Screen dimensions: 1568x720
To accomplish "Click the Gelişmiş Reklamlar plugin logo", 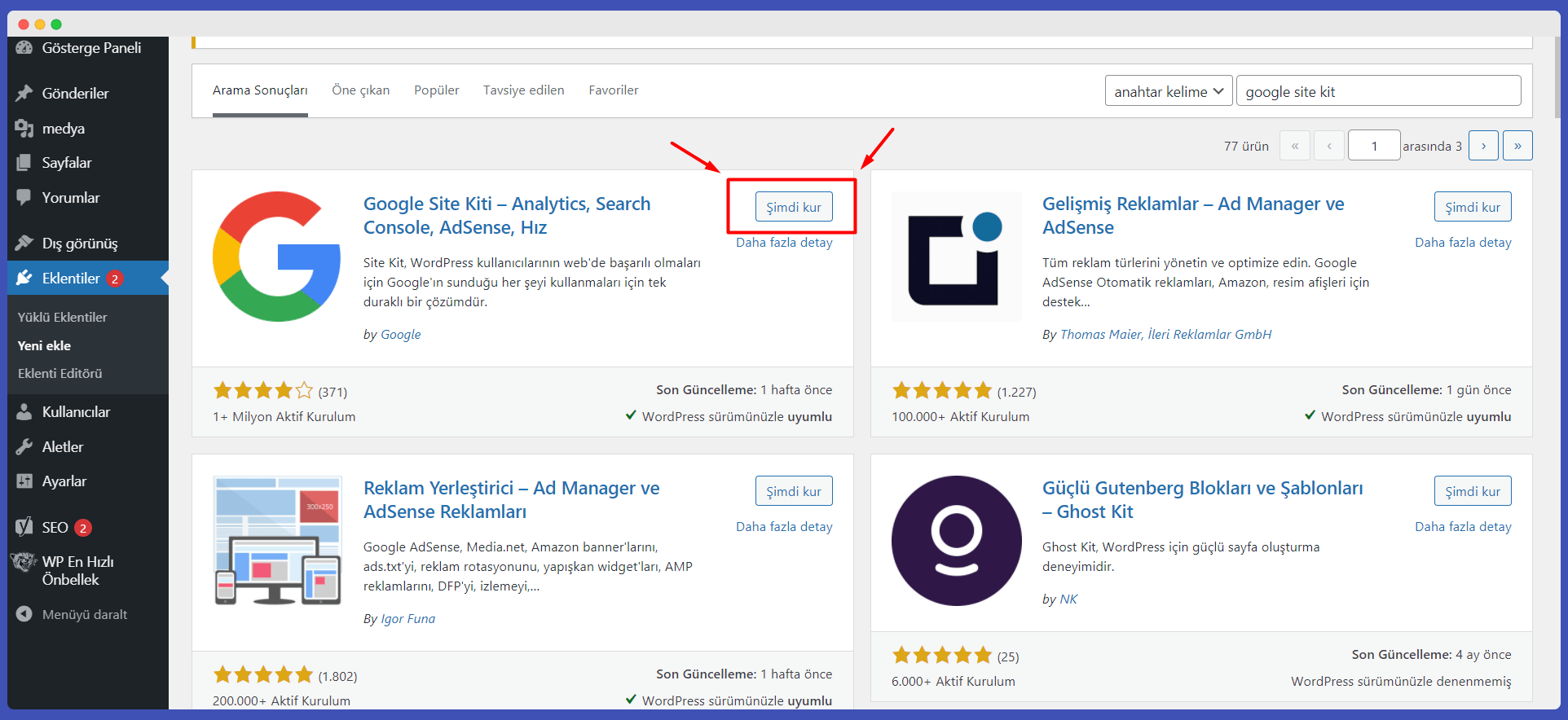I will pyautogui.click(x=956, y=256).
